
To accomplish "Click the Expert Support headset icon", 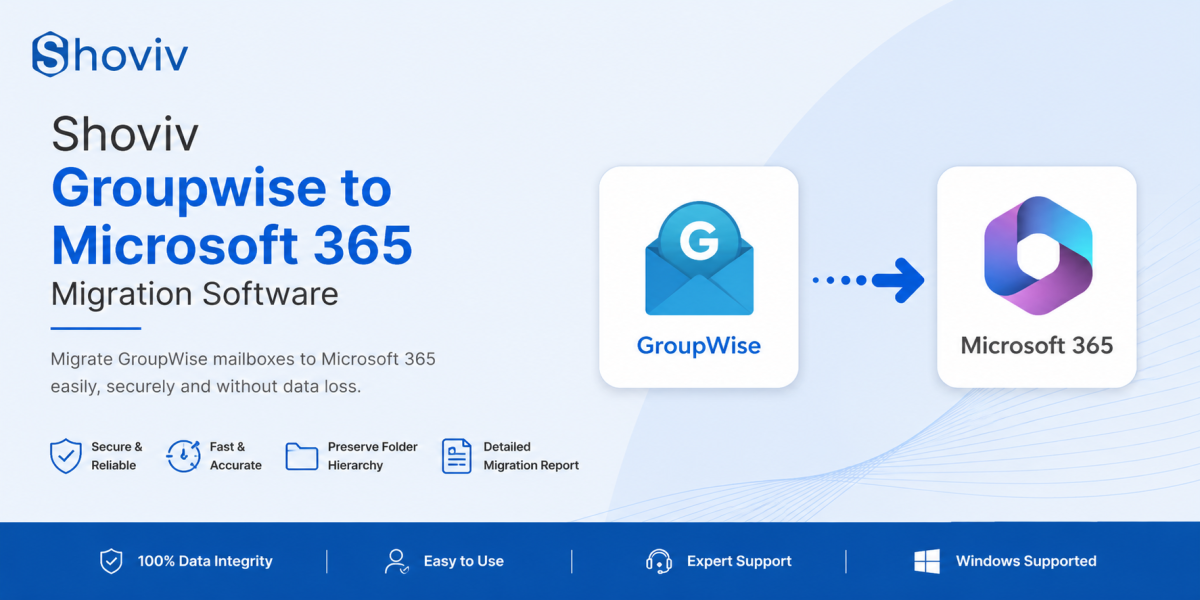I will coord(659,561).
